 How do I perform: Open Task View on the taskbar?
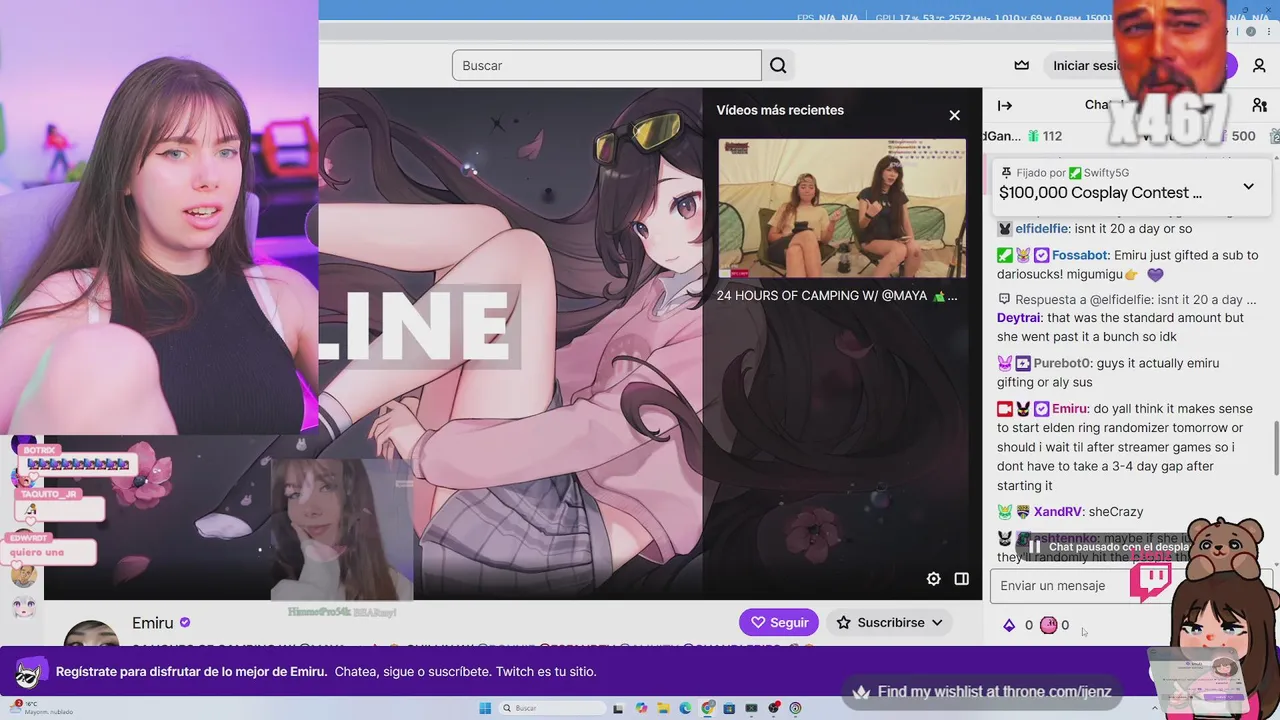coord(618,708)
